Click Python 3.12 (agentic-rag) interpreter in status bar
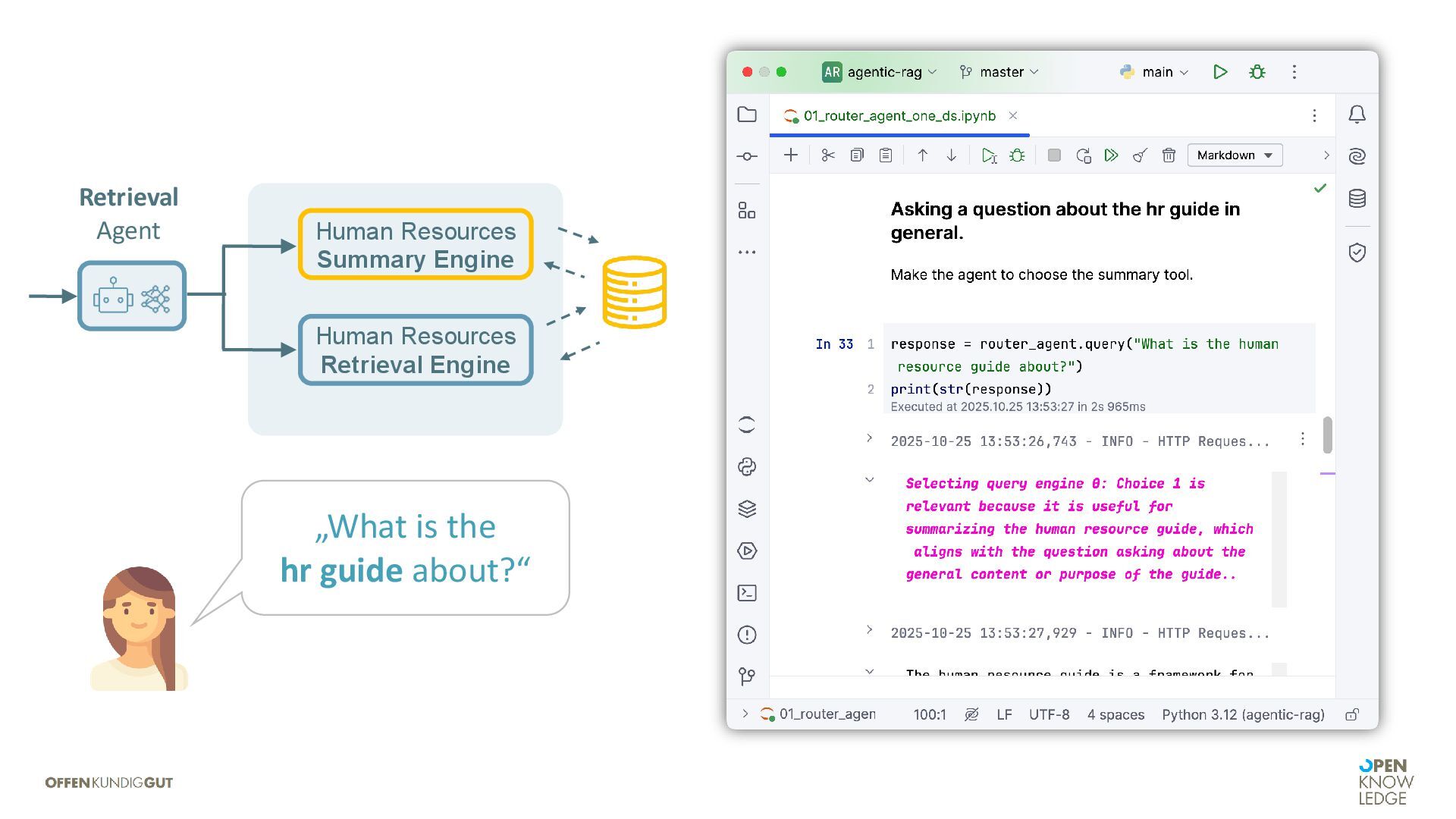Screen dimensions: 1456x819 click(x=1243, y=714)
